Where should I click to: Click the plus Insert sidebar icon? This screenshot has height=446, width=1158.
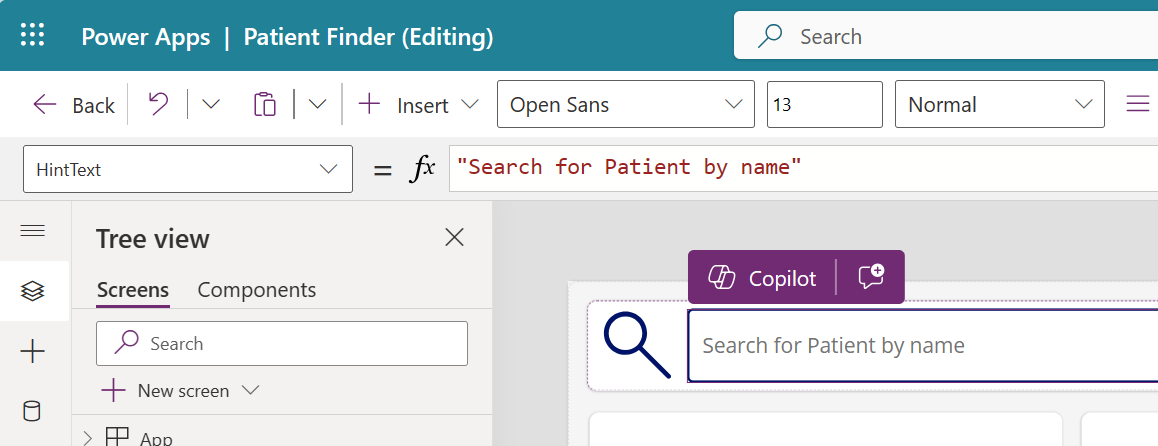click(32, 351)
